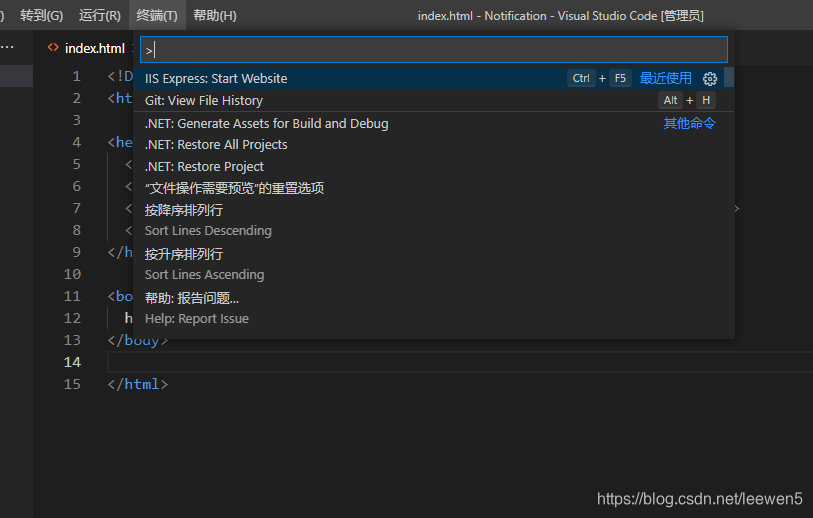Focus the command palette input box

point(433,50)
